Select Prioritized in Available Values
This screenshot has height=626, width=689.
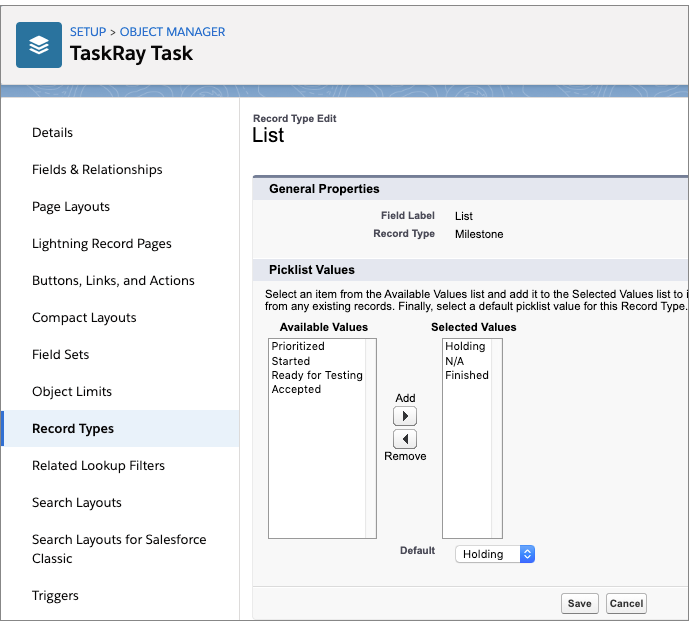click(298, 346)
